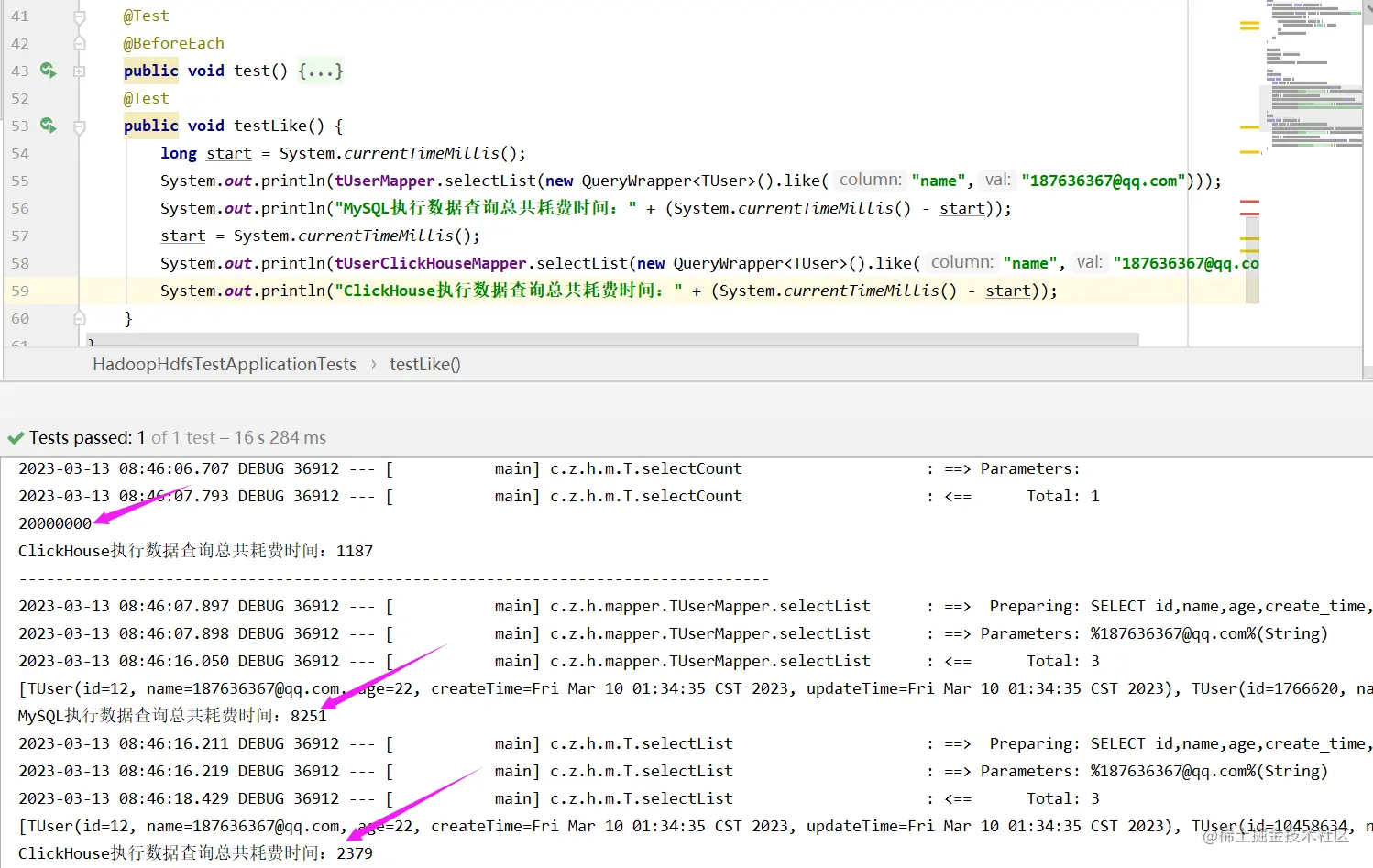The image size is (1373, 868).
Task: Click line number 56 in the gutter
Action: click(20, 208)
